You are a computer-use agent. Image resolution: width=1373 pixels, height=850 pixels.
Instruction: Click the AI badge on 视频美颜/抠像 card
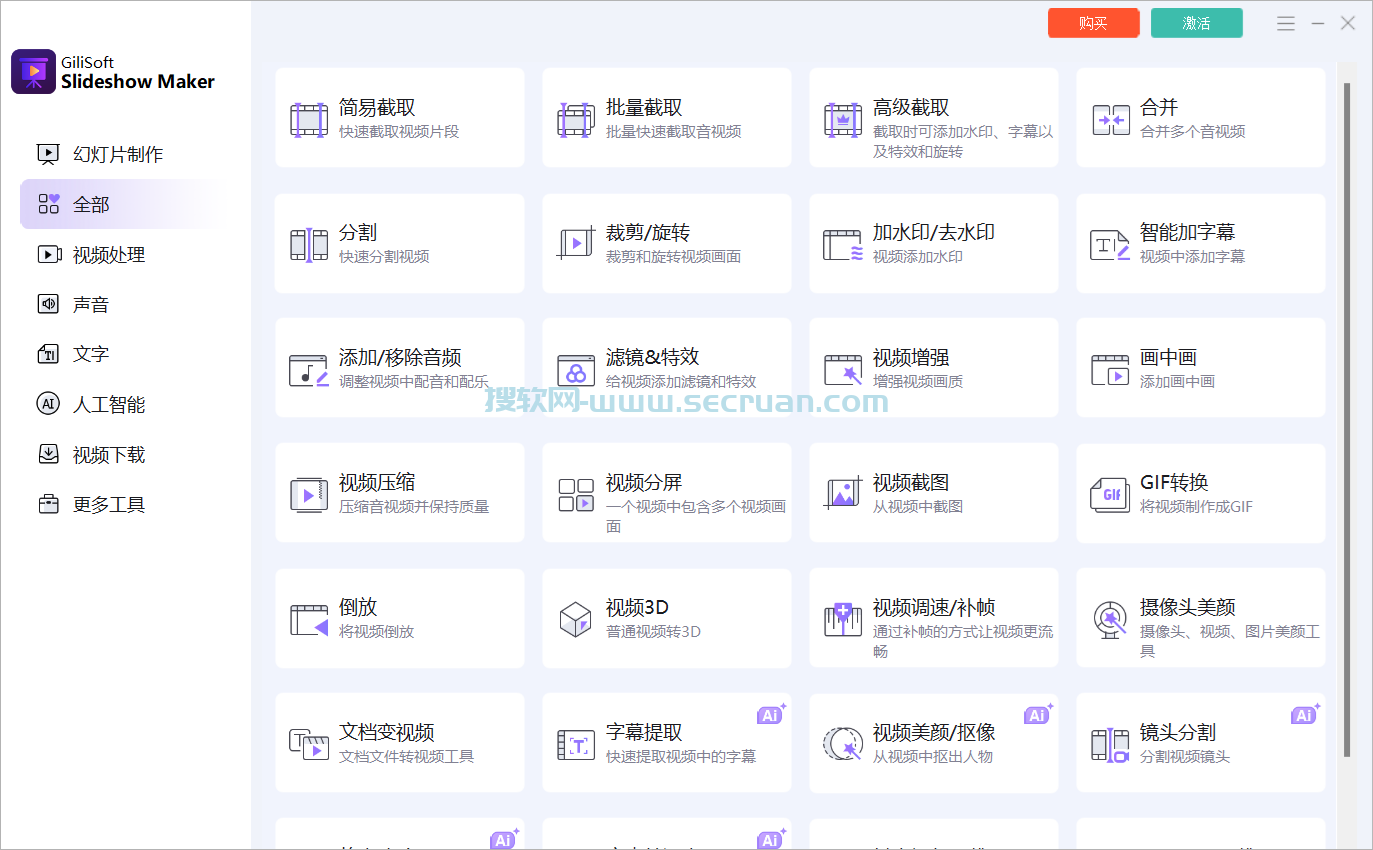pyautogui.click(x=1038, y=714)
